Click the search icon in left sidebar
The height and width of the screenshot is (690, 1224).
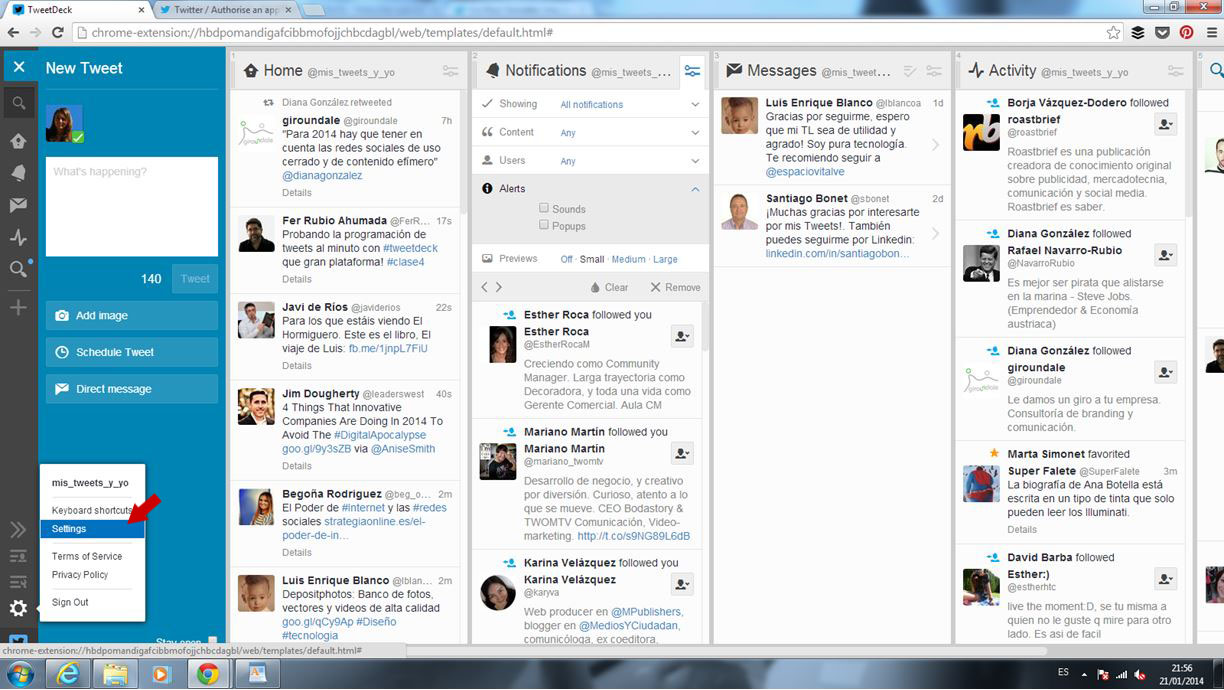click(19, 103)
